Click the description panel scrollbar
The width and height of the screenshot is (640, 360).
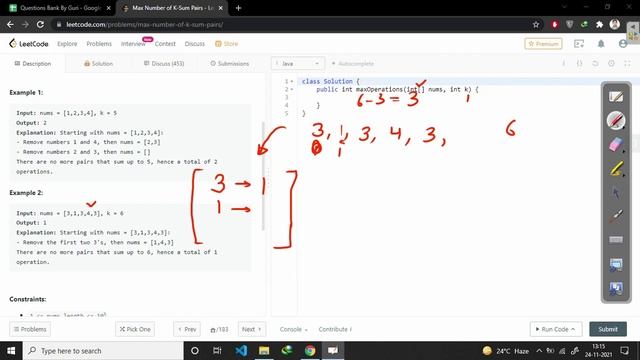[x=263, y=176]
